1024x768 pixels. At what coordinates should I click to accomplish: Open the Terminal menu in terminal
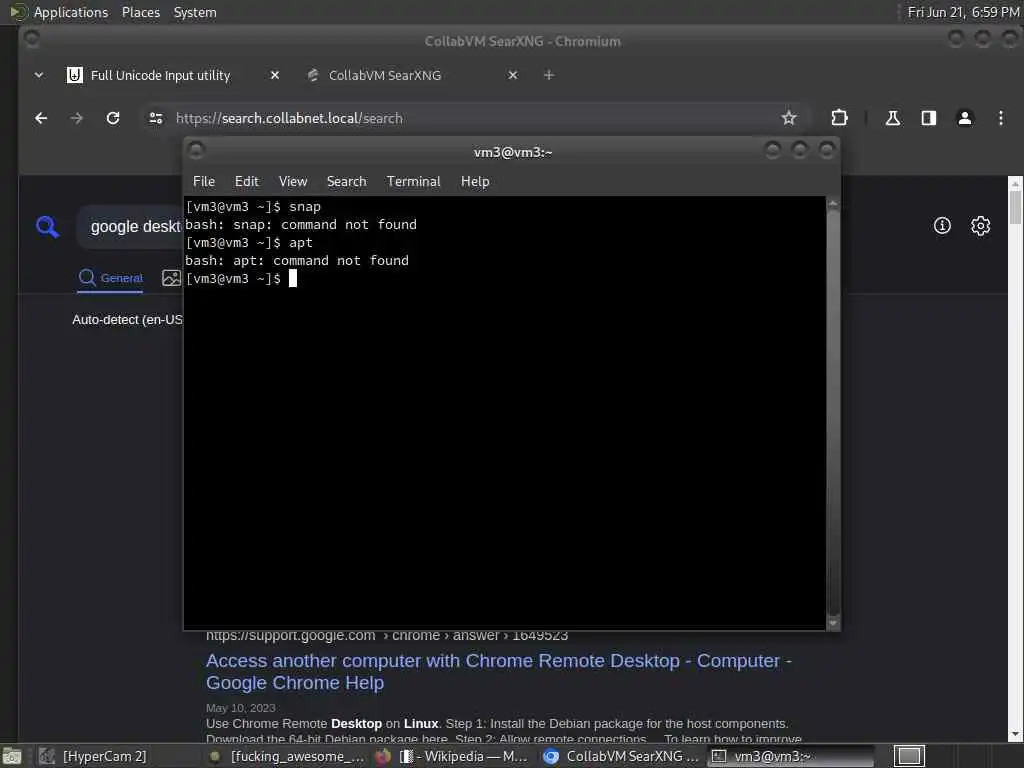[413, 182]
